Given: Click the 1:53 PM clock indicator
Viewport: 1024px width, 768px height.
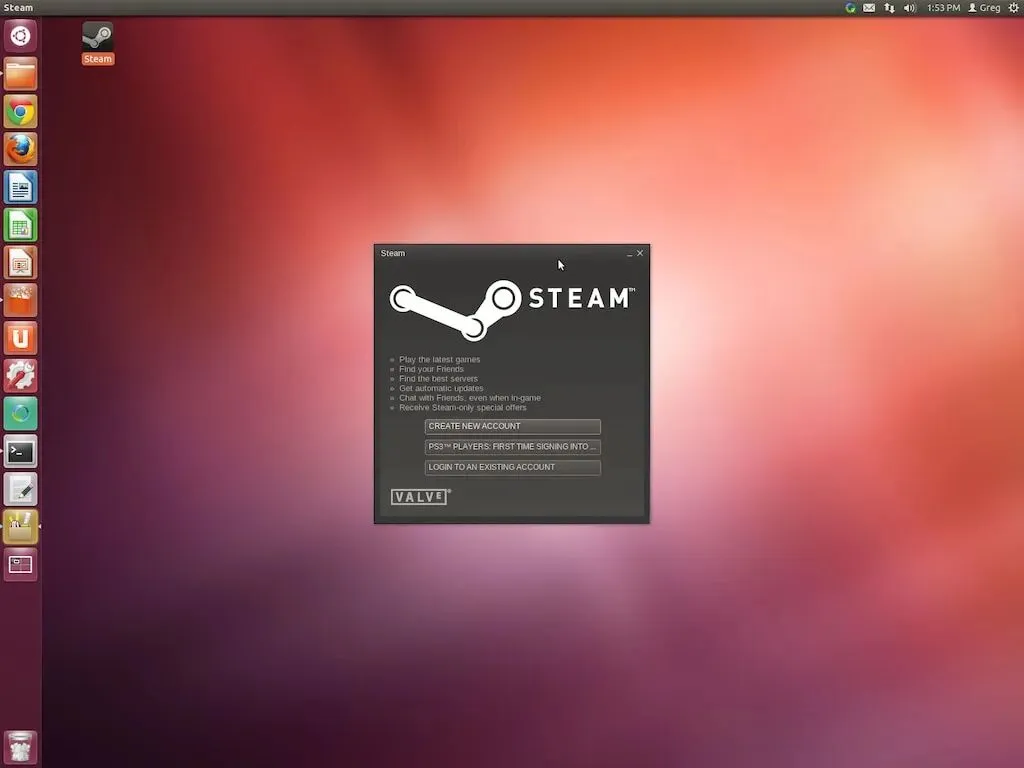Looking at the screenshot, I should coord(944,8).
